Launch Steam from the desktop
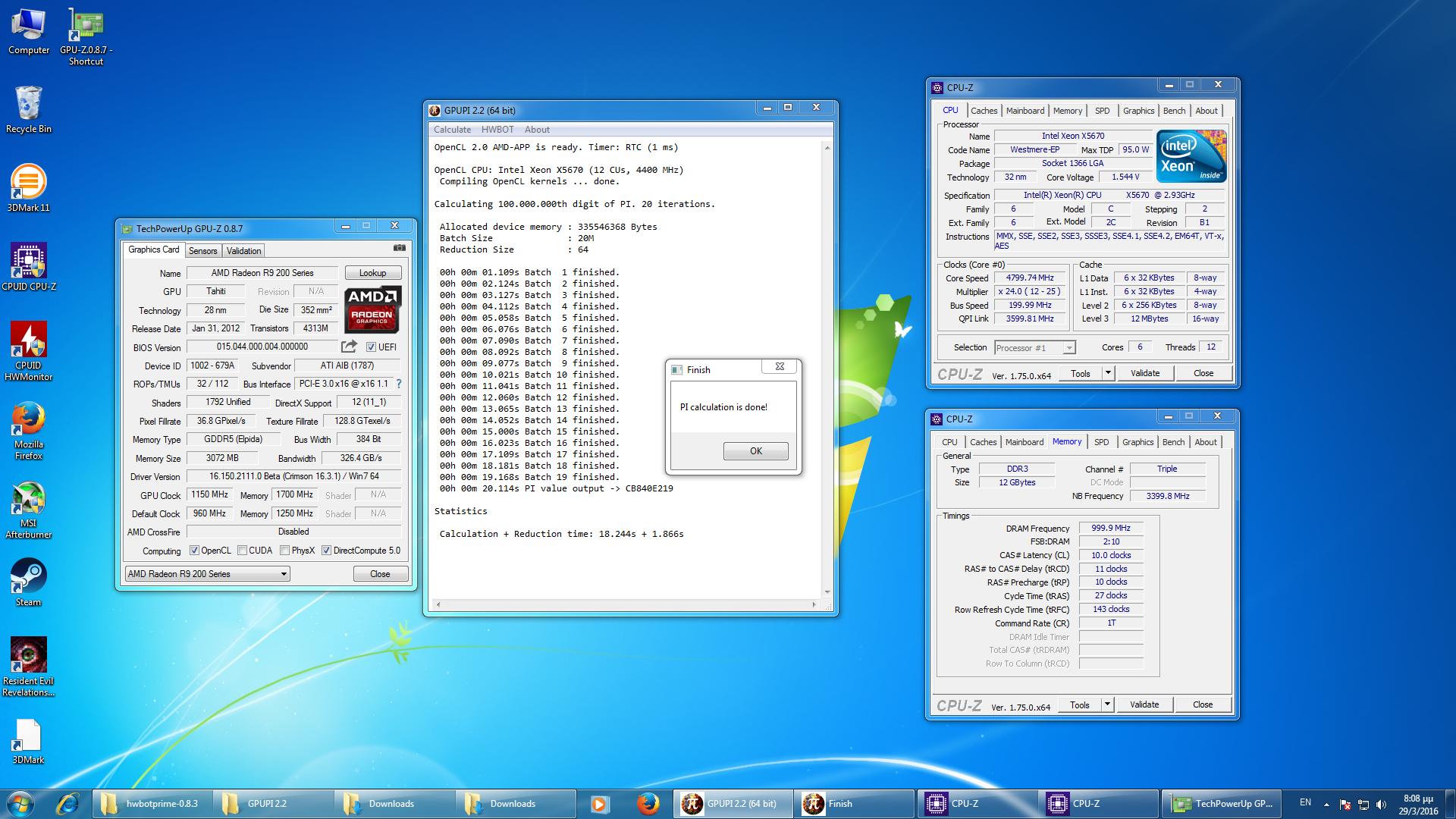 [x=29, y=582]
